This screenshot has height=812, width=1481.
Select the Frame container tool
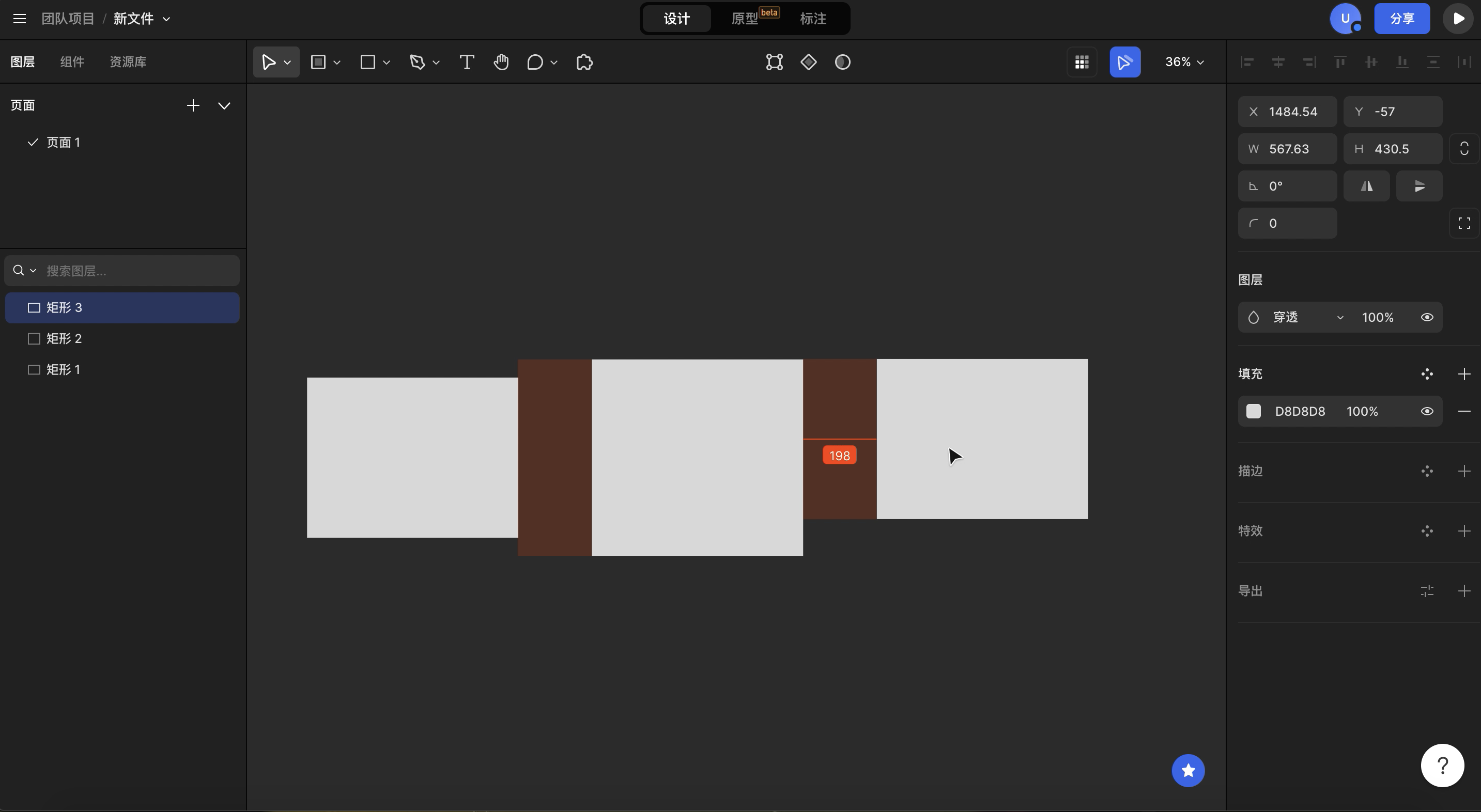click(x=318, y=62)
